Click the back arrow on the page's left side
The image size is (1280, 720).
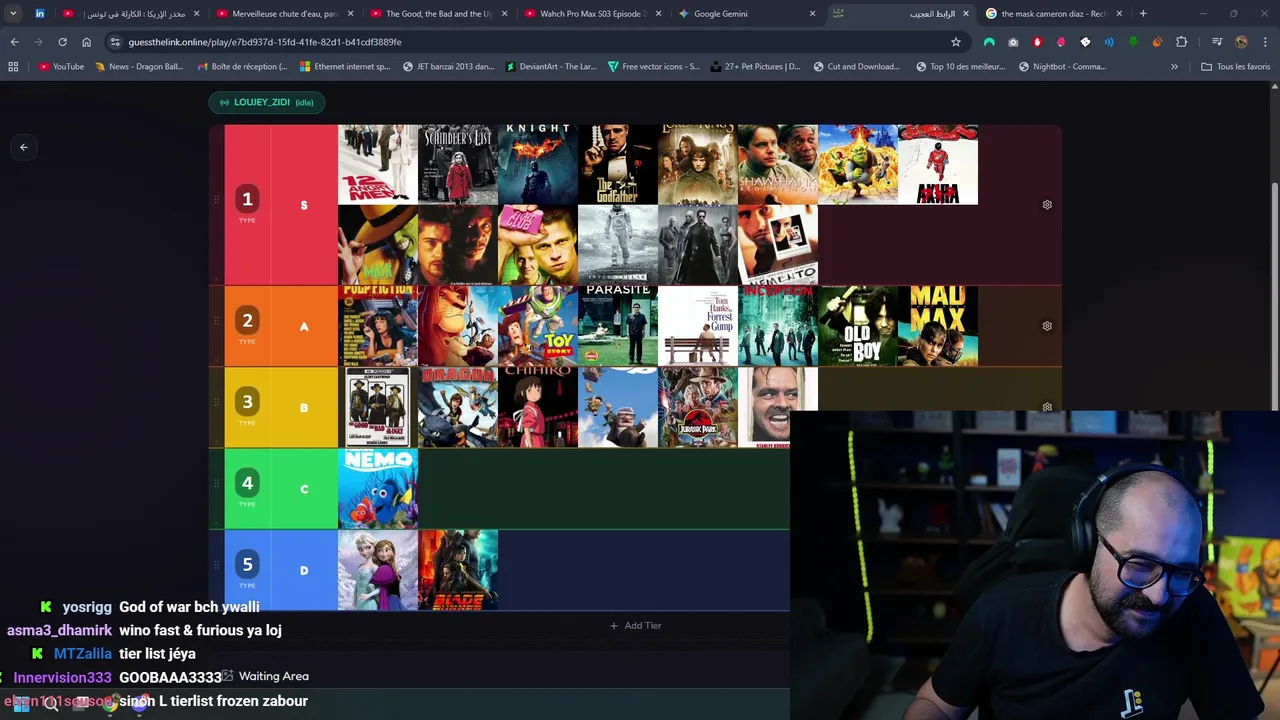(x=24, y=147)
